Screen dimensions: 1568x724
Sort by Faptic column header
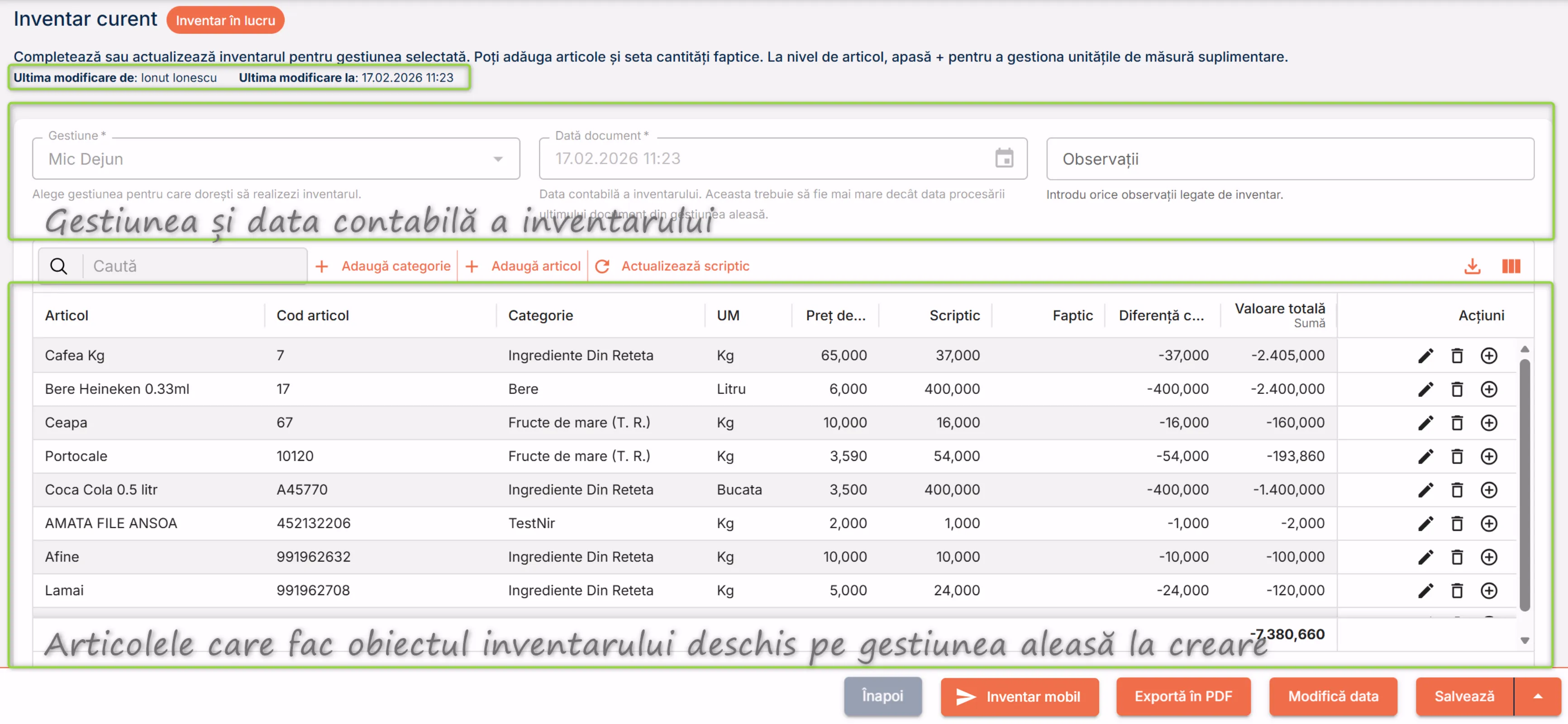point(1072,315)
